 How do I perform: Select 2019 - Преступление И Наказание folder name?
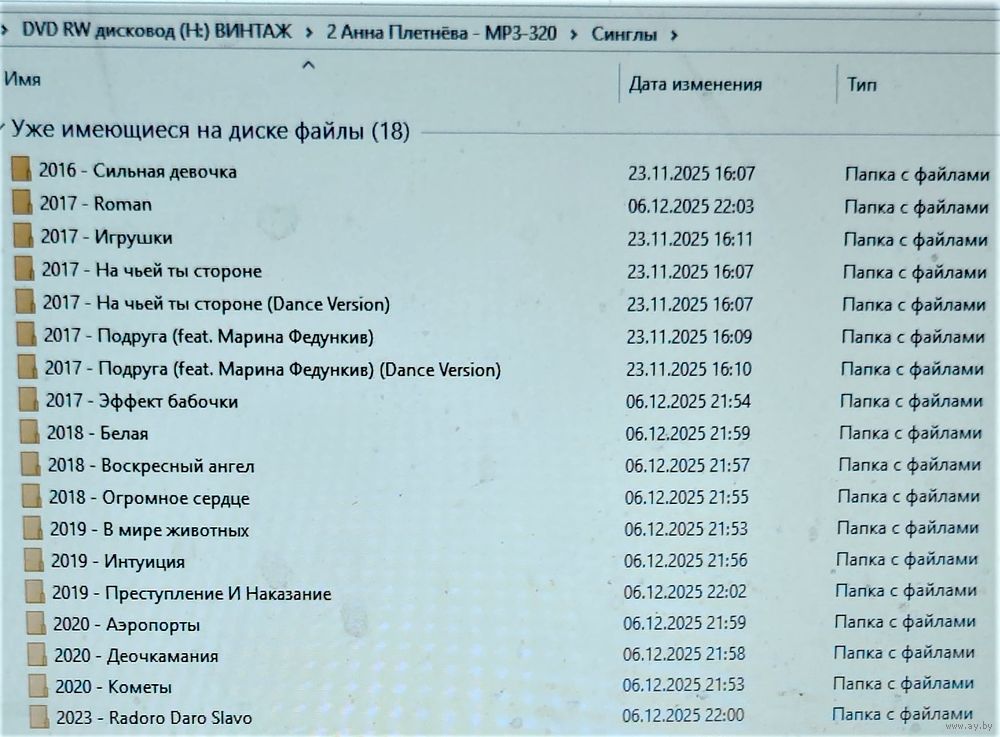191,593
